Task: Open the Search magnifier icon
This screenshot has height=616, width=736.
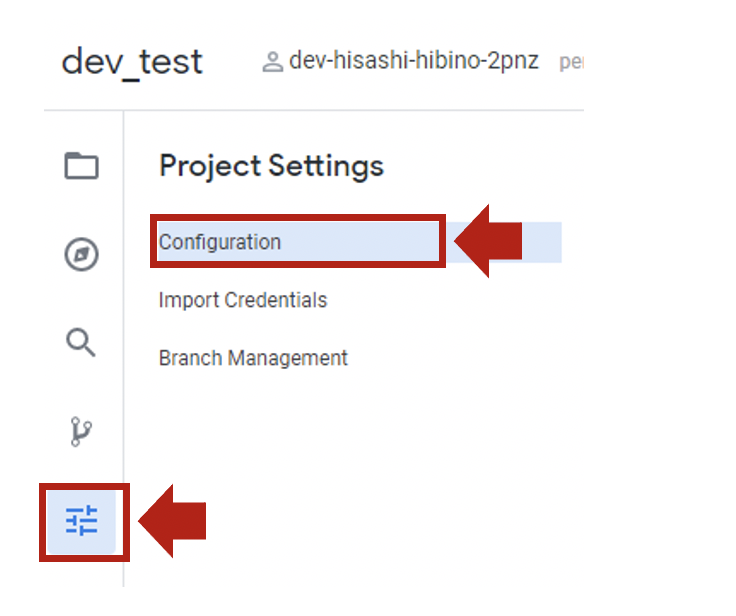Action: (x=81, y=343)
